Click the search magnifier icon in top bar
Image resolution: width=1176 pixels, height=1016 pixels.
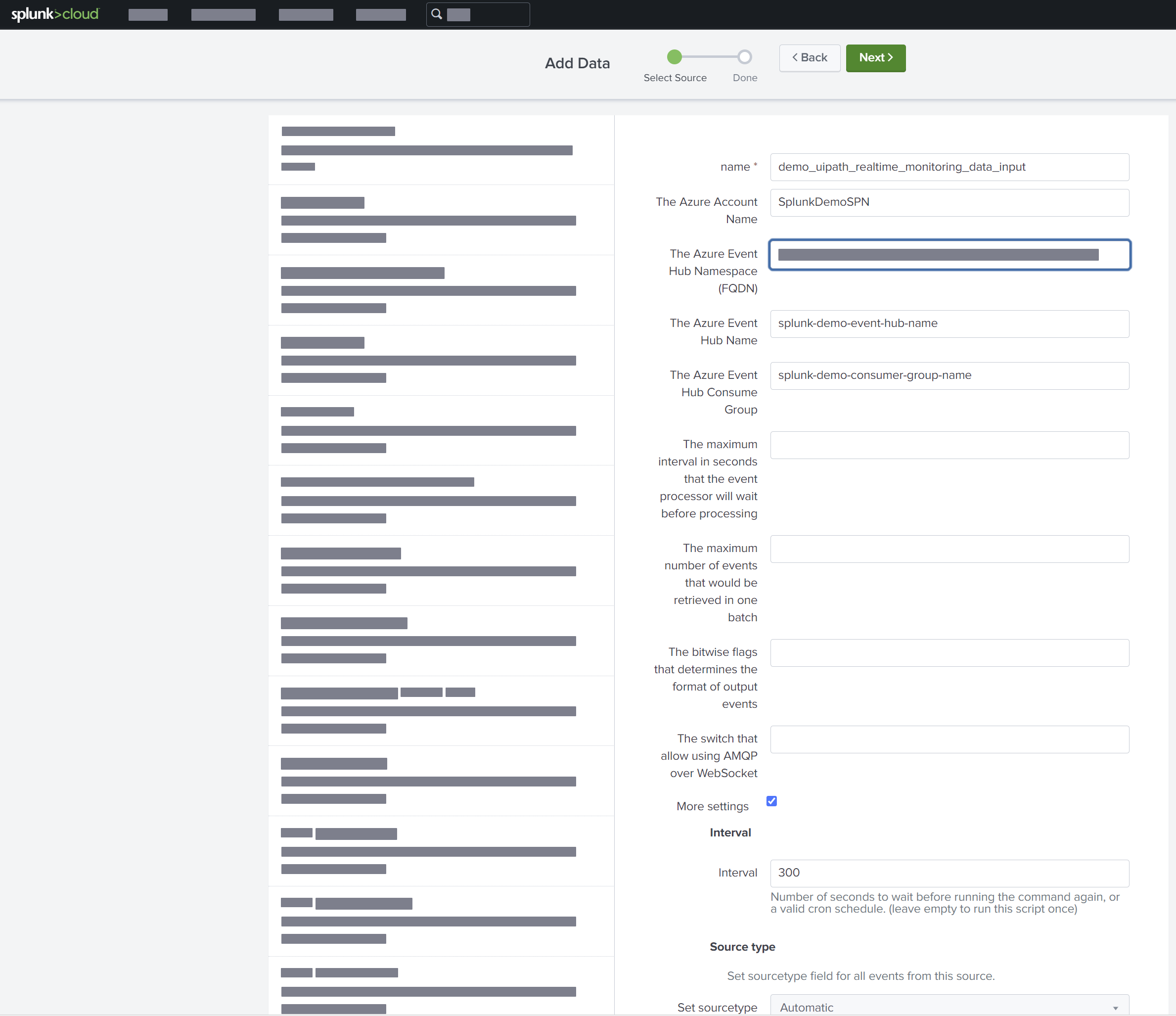[x=437, y=14]
